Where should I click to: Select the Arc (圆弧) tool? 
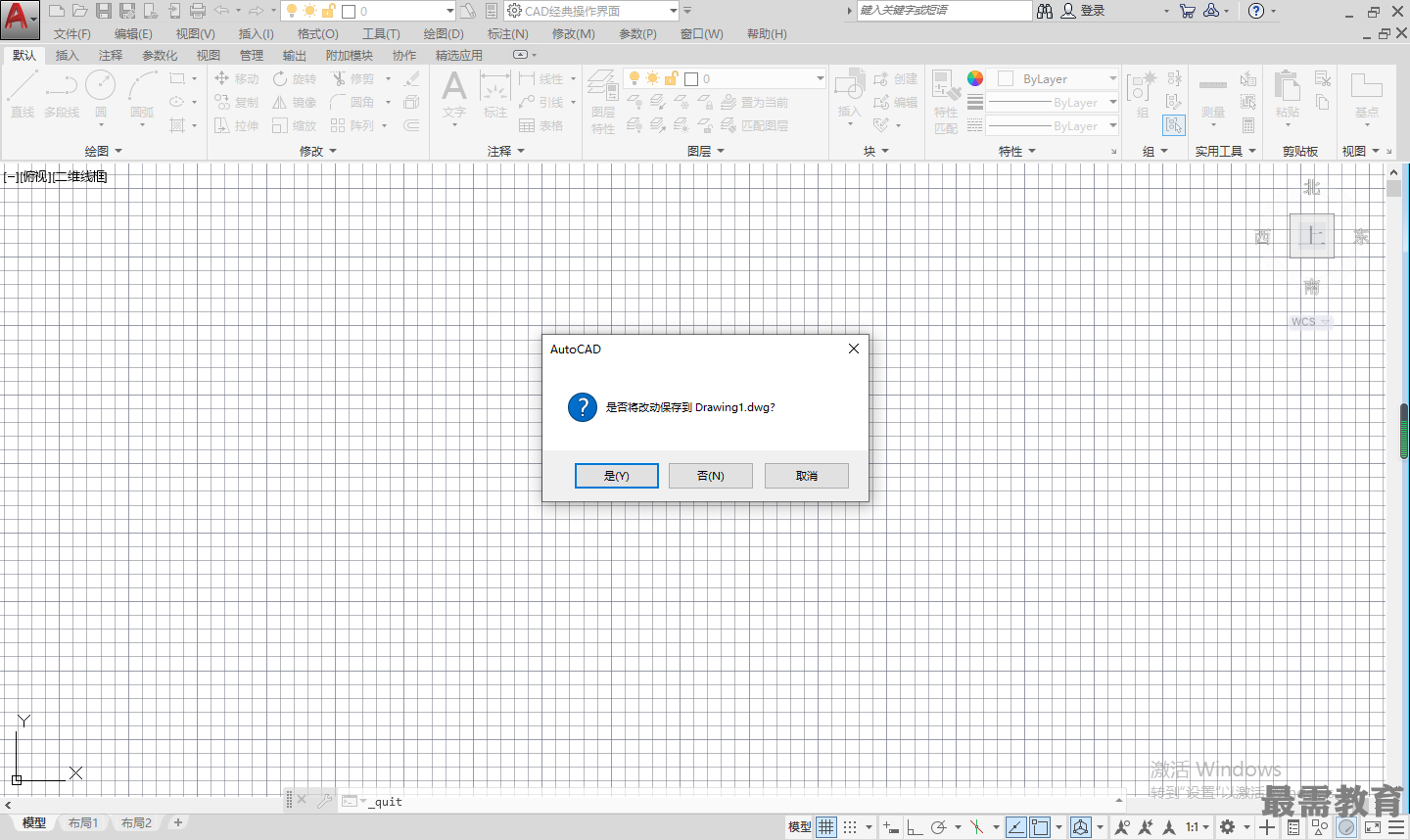pos(142,94)
